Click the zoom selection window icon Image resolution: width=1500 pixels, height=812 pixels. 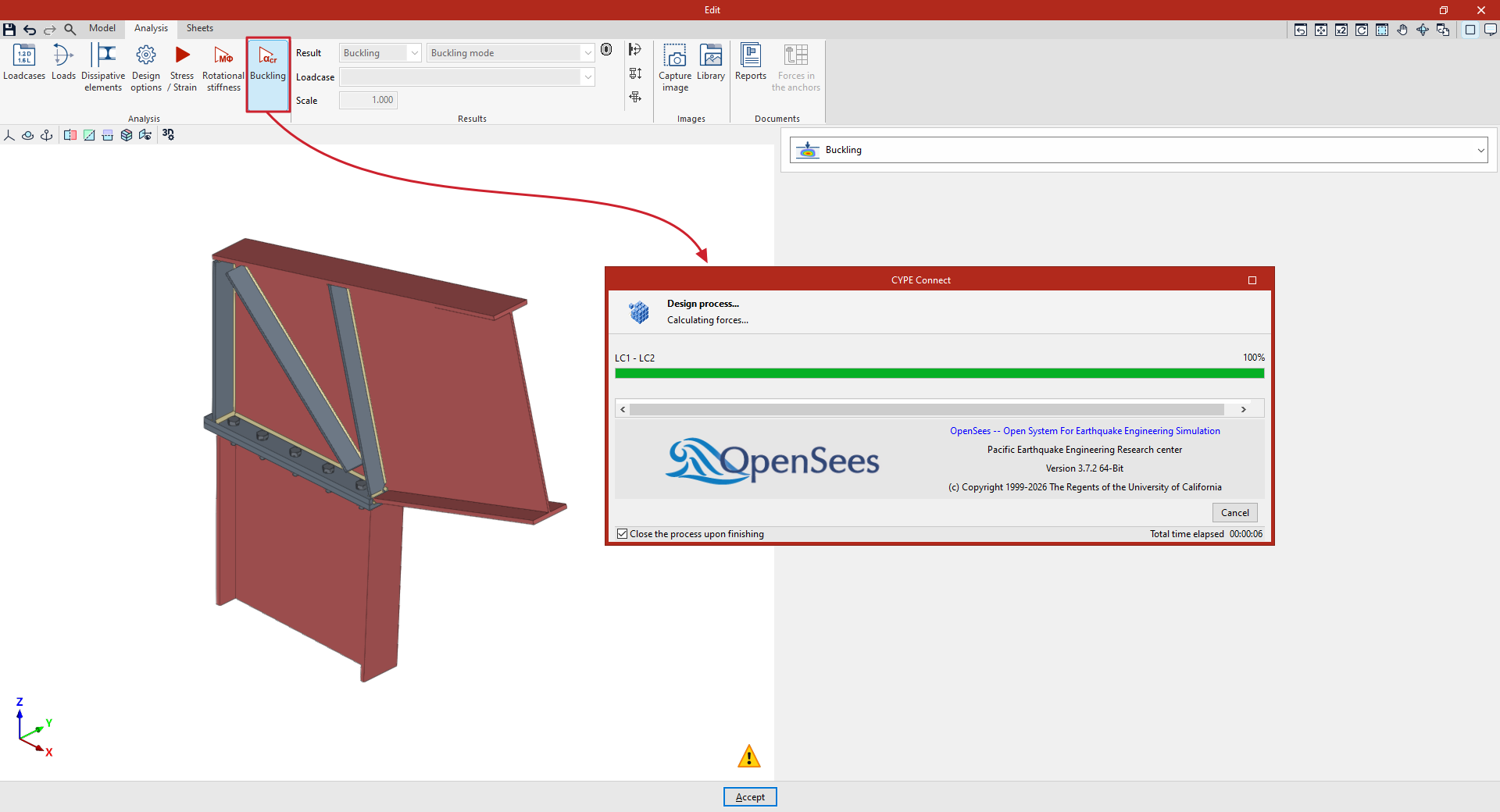1382,30
